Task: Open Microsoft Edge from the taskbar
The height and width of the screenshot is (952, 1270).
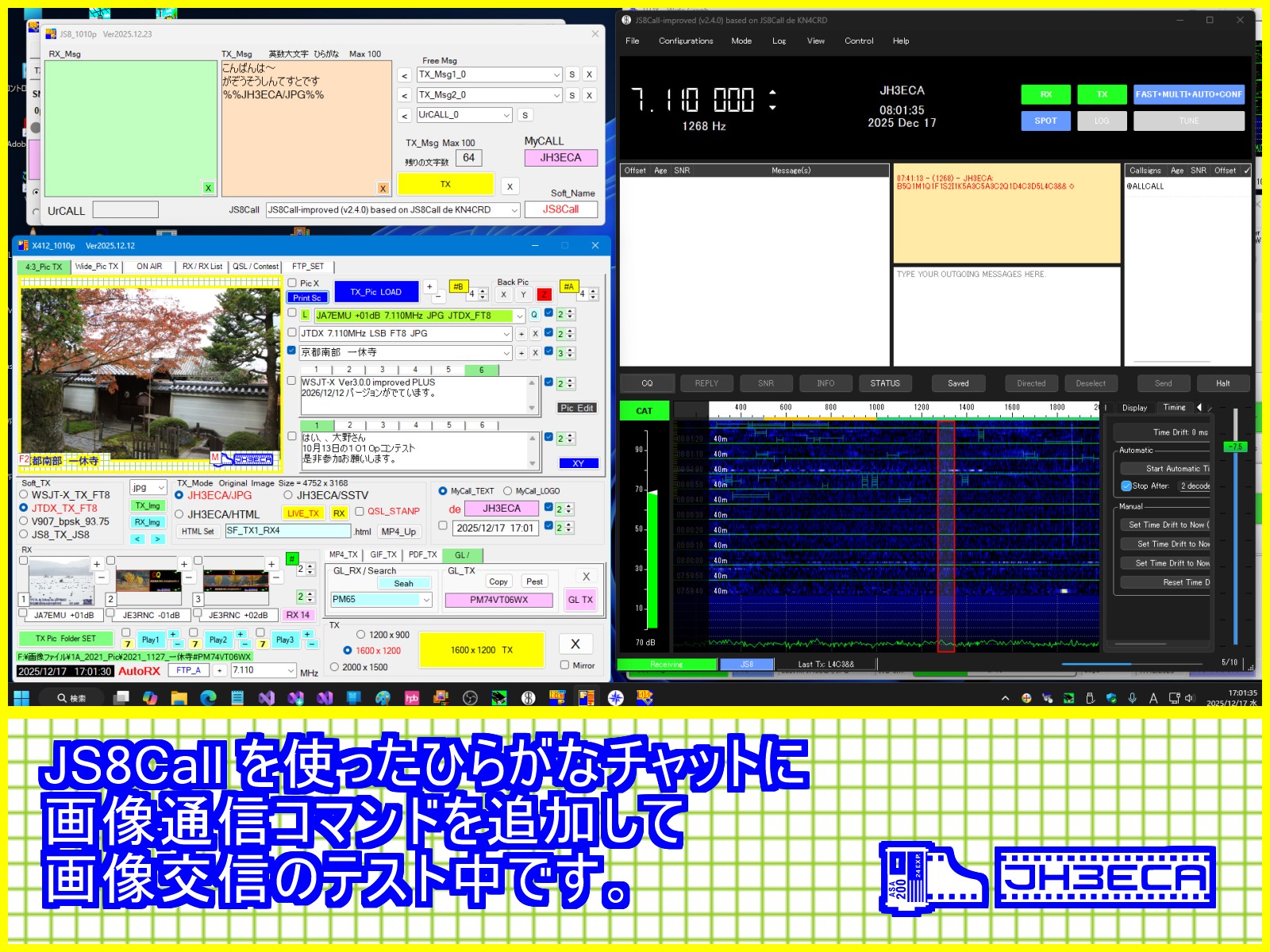Action: click(x=208, y=698)
